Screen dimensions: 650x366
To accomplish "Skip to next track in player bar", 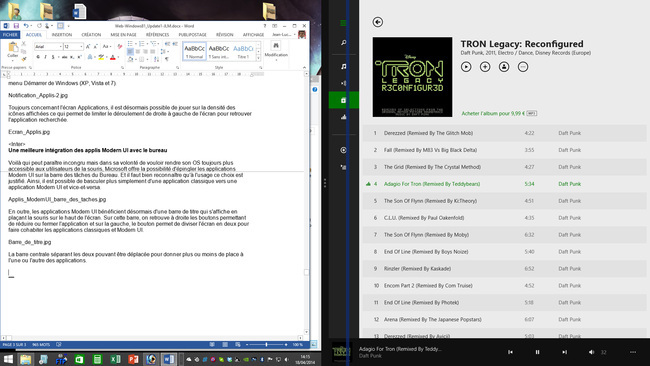I will (x=564, y=352).
